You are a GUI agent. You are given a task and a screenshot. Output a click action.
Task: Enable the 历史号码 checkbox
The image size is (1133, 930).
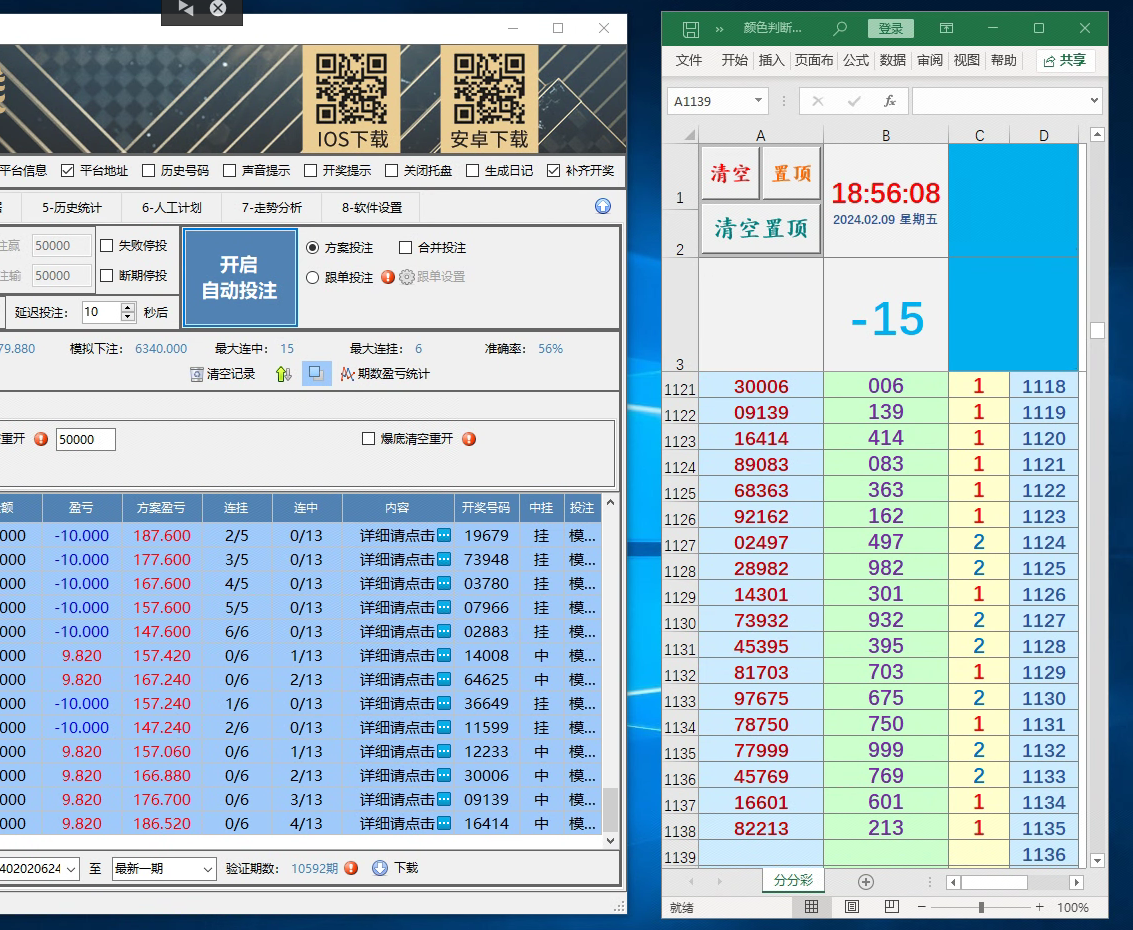tap(148, 171)
